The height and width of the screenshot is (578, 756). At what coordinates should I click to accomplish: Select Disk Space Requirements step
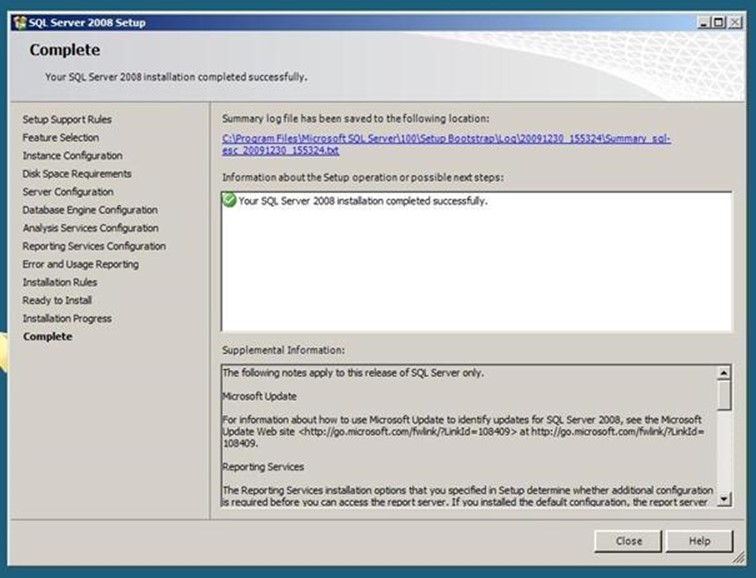pos(77,174)
